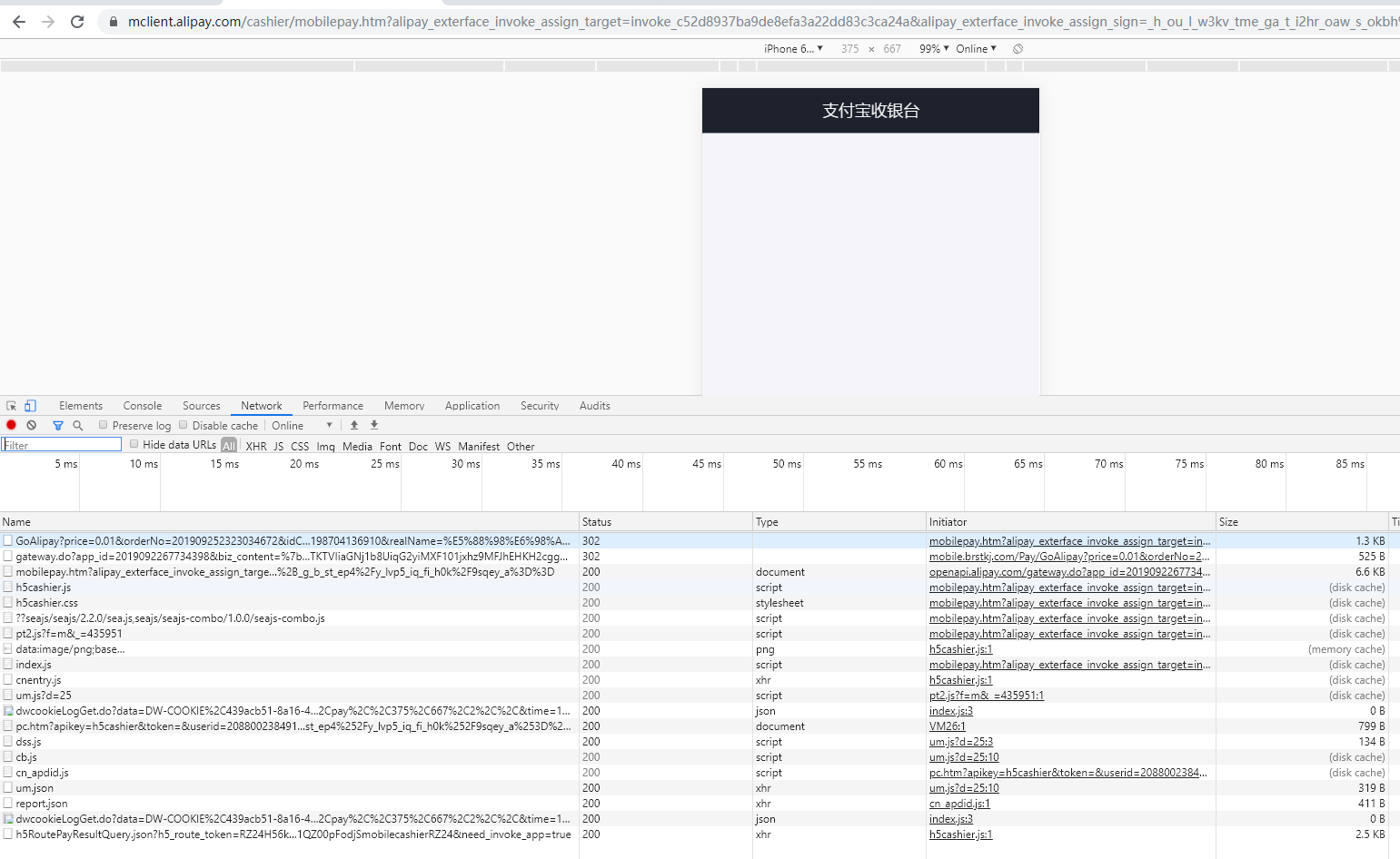Screen dimensions: 1400x859
Task: Go back to the previous page
Action: coord(19,22)
